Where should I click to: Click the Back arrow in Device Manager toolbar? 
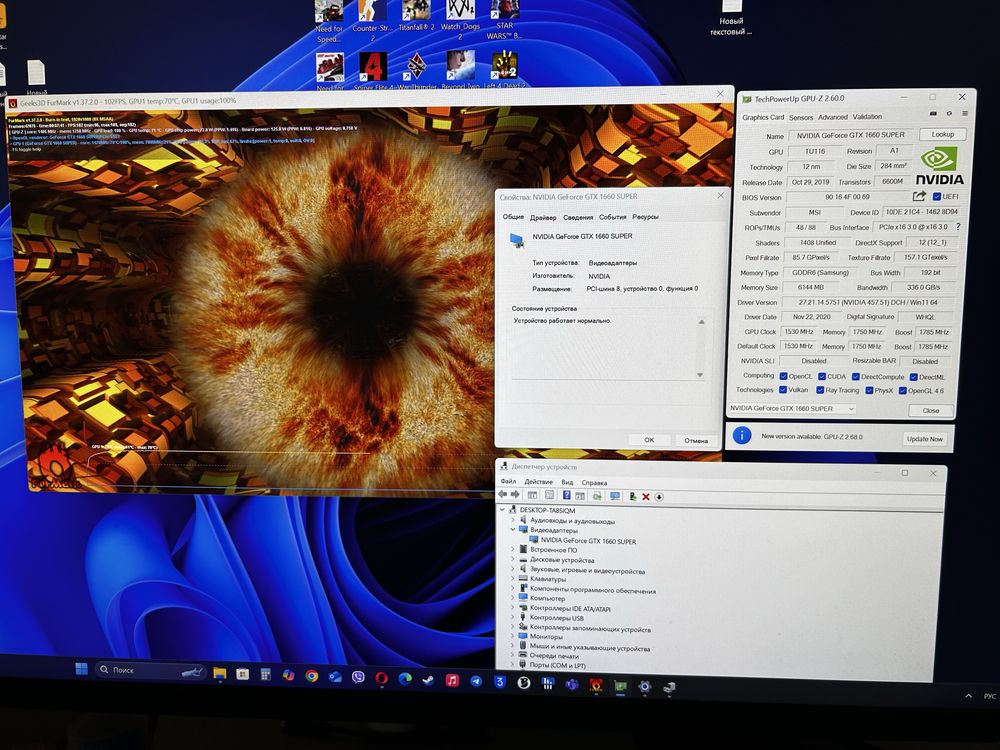(503, 496)
